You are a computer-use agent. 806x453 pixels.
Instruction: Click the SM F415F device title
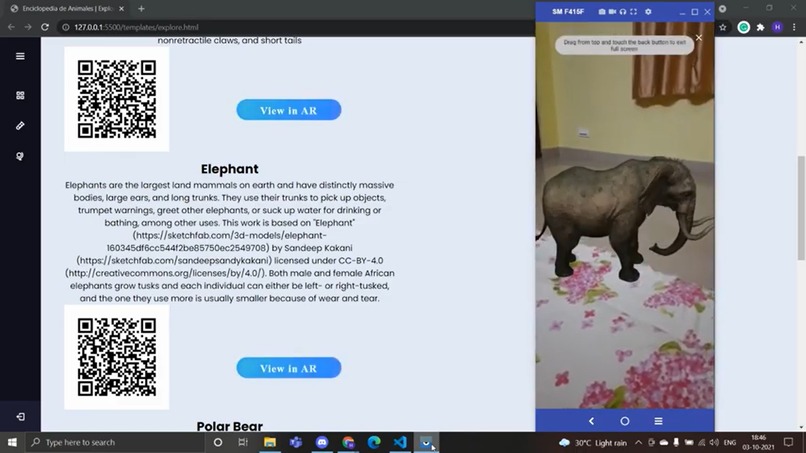[568, 11]
